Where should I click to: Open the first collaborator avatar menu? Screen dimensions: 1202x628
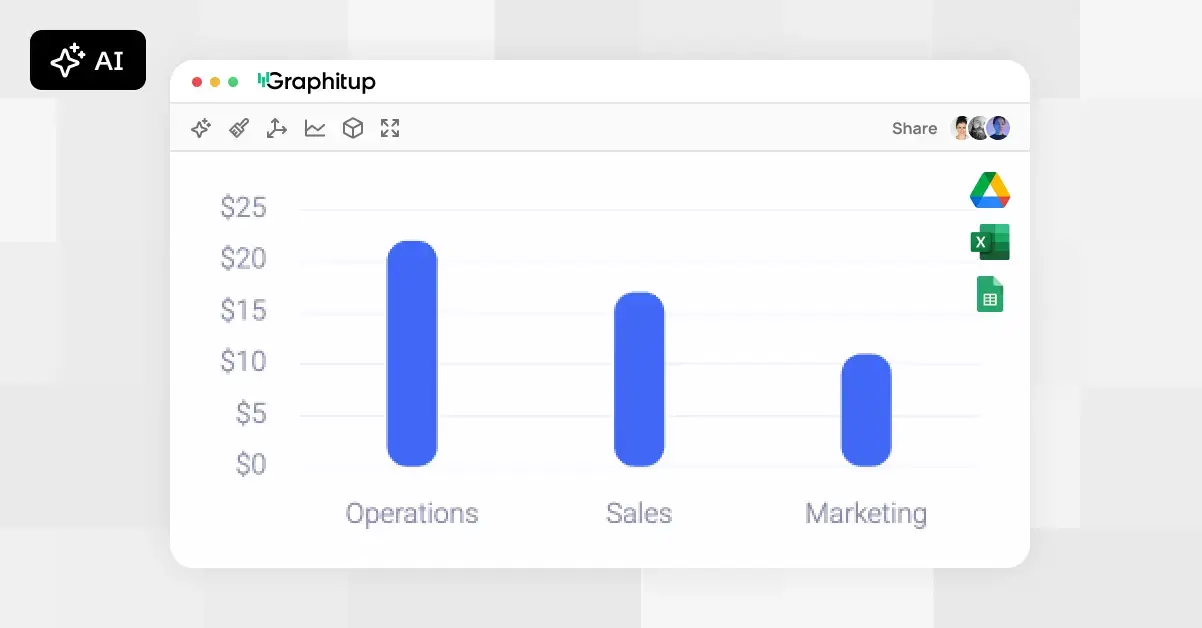click(x=959, y=128)
